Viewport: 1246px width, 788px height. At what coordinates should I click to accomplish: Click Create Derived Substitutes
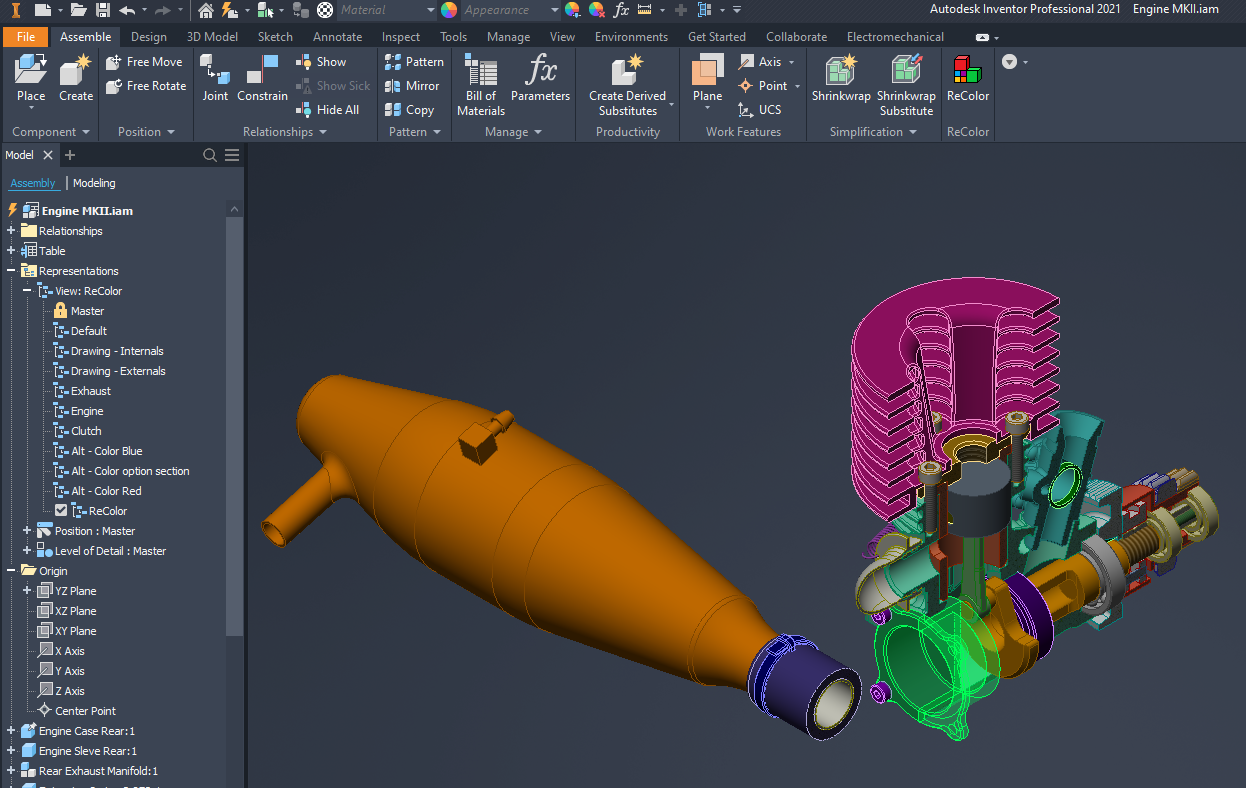(627, 84)
